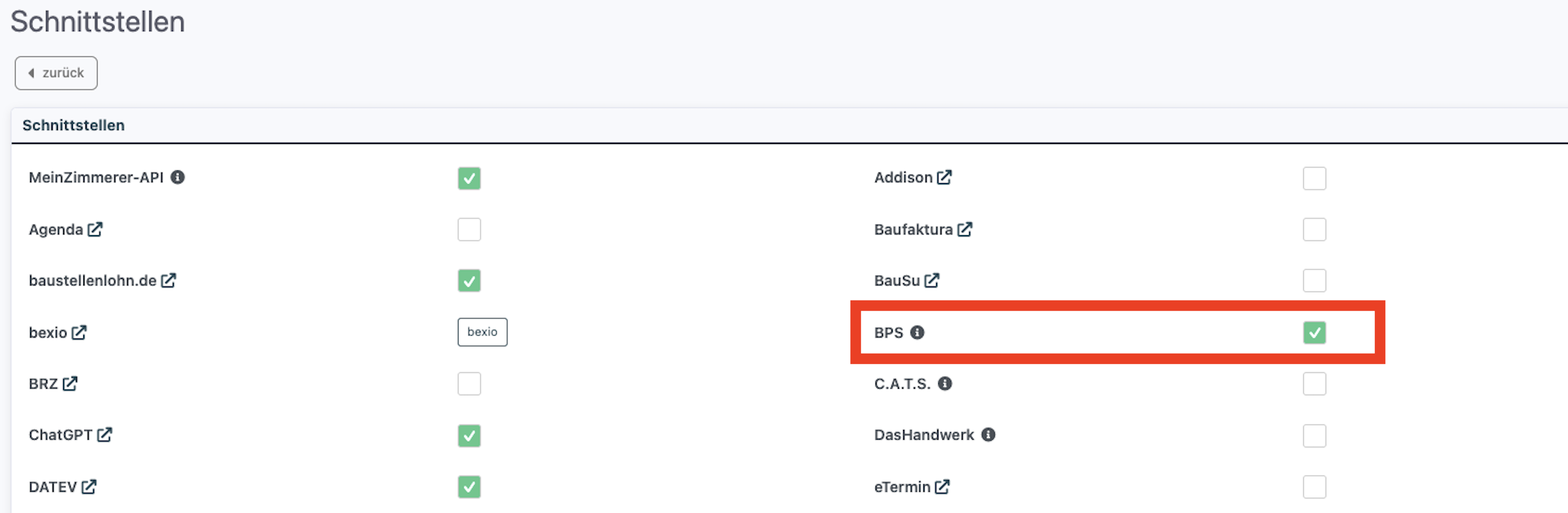Viewport: 1568px width, 513px height.
Task: Show C.A.T.S. info icon tooltip
Action: tap(944, 384)
